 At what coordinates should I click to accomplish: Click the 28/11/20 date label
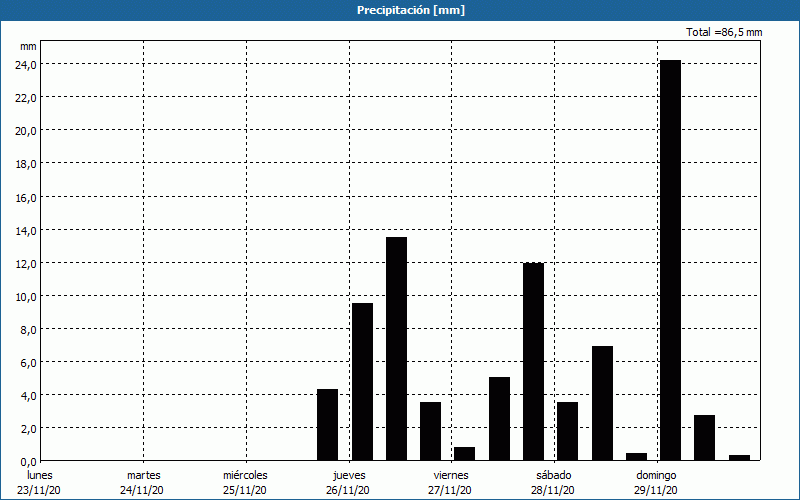pos(553,491)
